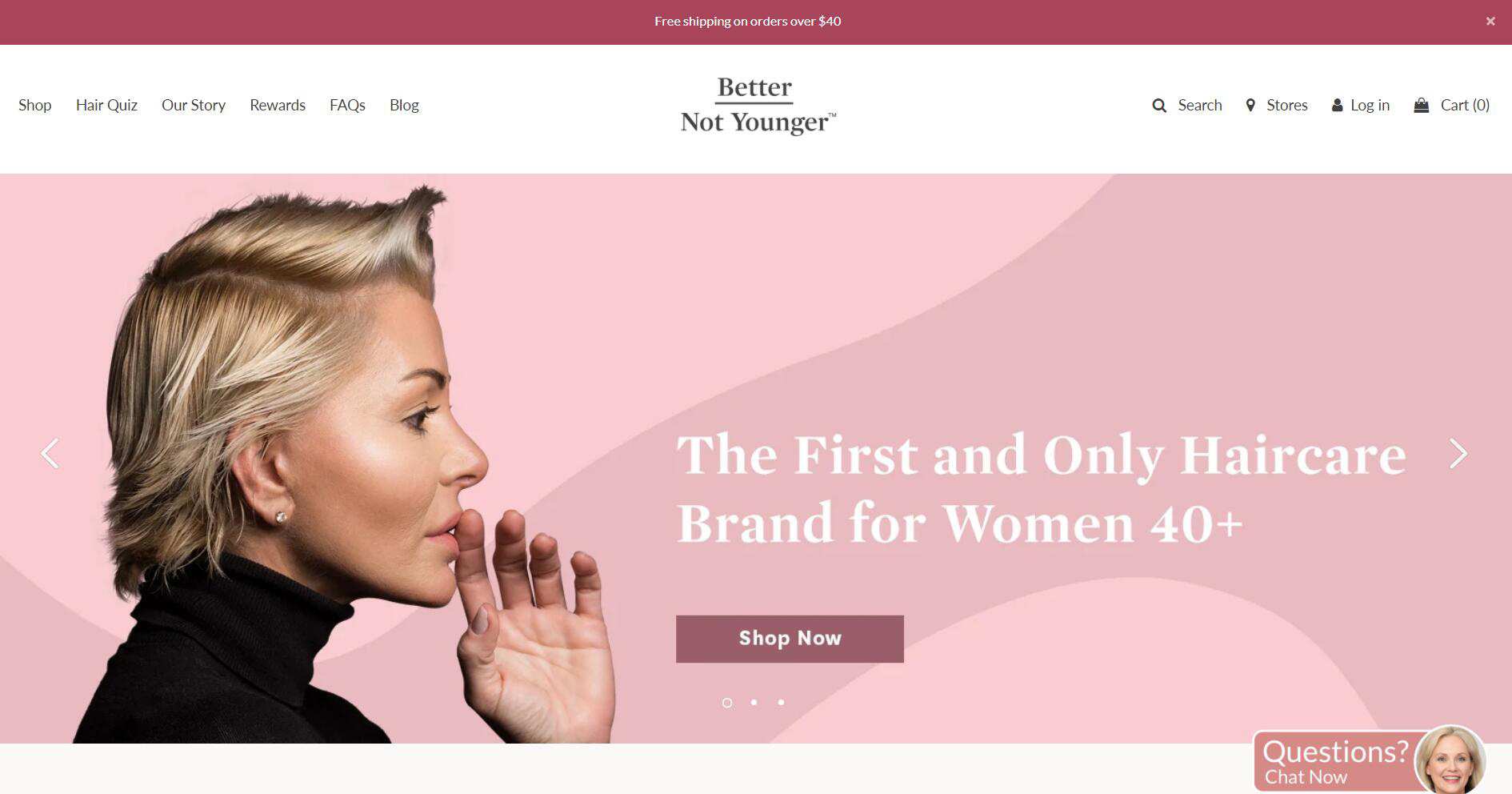Image resolution: width=1512 pixels, height=794 pixels.
Task: Open the Questions? Chat Now widget
Action: (1370, 761)
